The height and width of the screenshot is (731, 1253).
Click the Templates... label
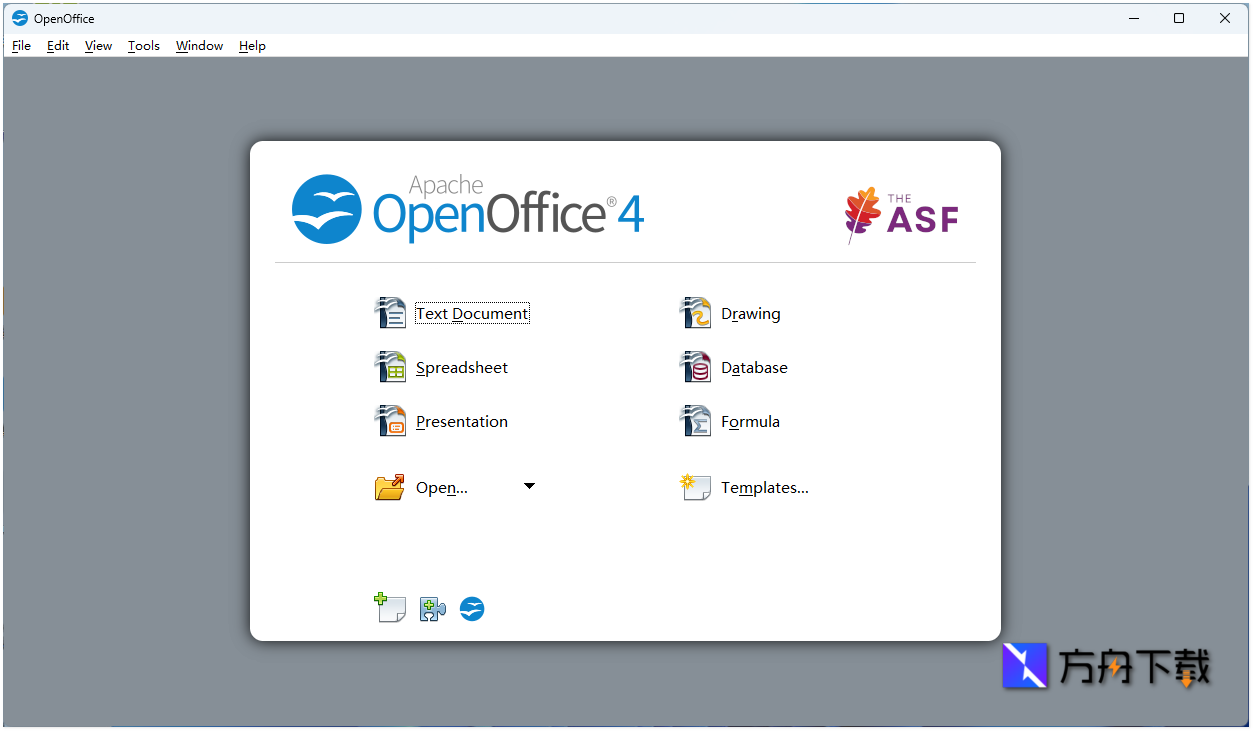click(x=765, y=488)
